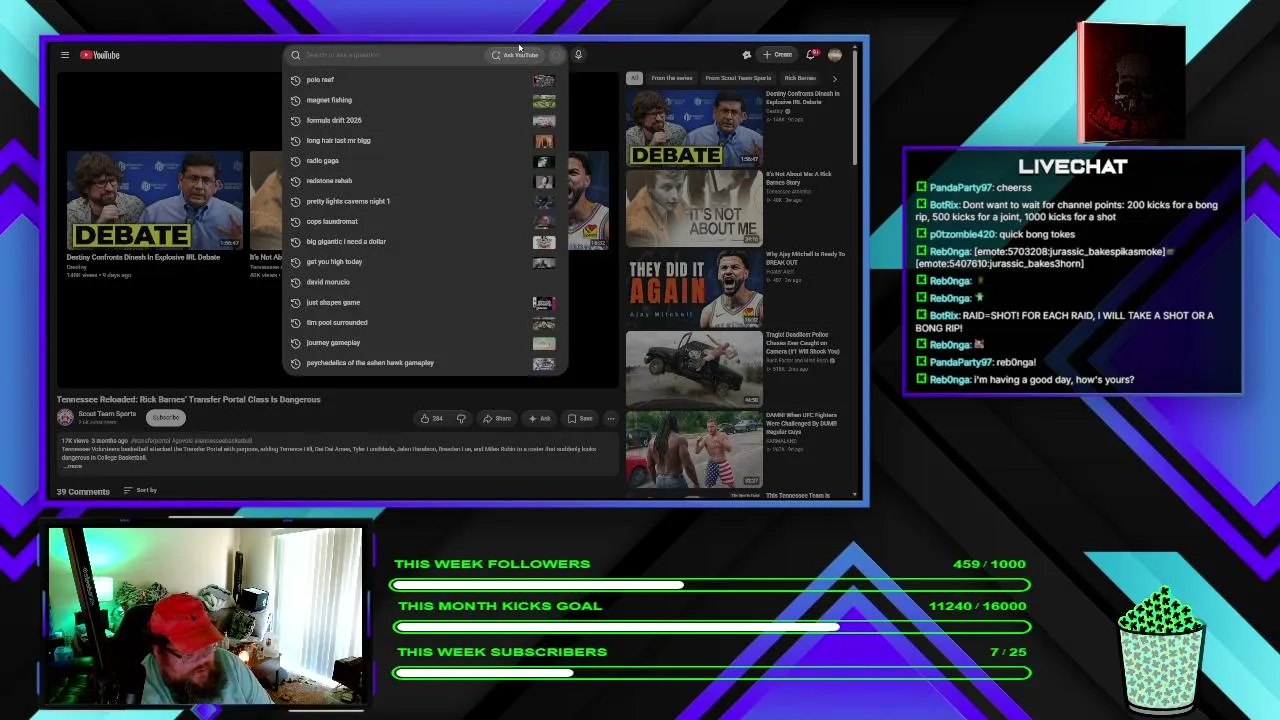This screenshot has height=720, width=1280.
Task: Open sidebar 'Tragic! Deadliest Police Chases' video title
Action: [803, 343]
